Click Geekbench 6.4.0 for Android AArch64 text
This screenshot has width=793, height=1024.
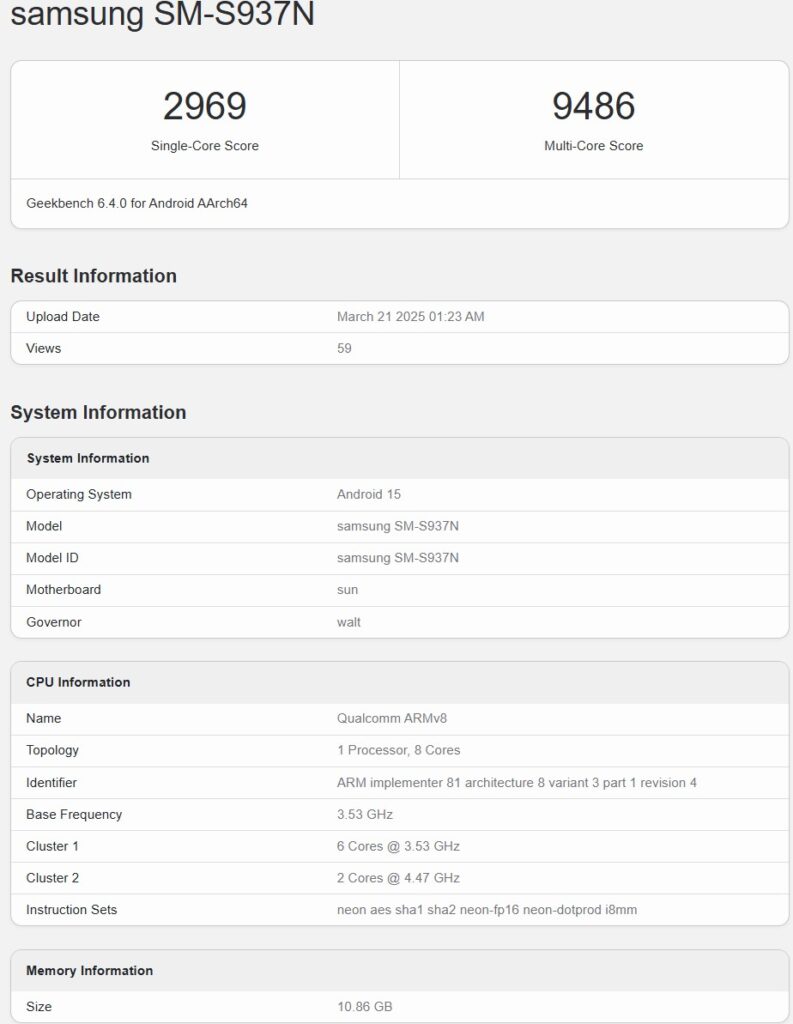(x=137, y=203)
